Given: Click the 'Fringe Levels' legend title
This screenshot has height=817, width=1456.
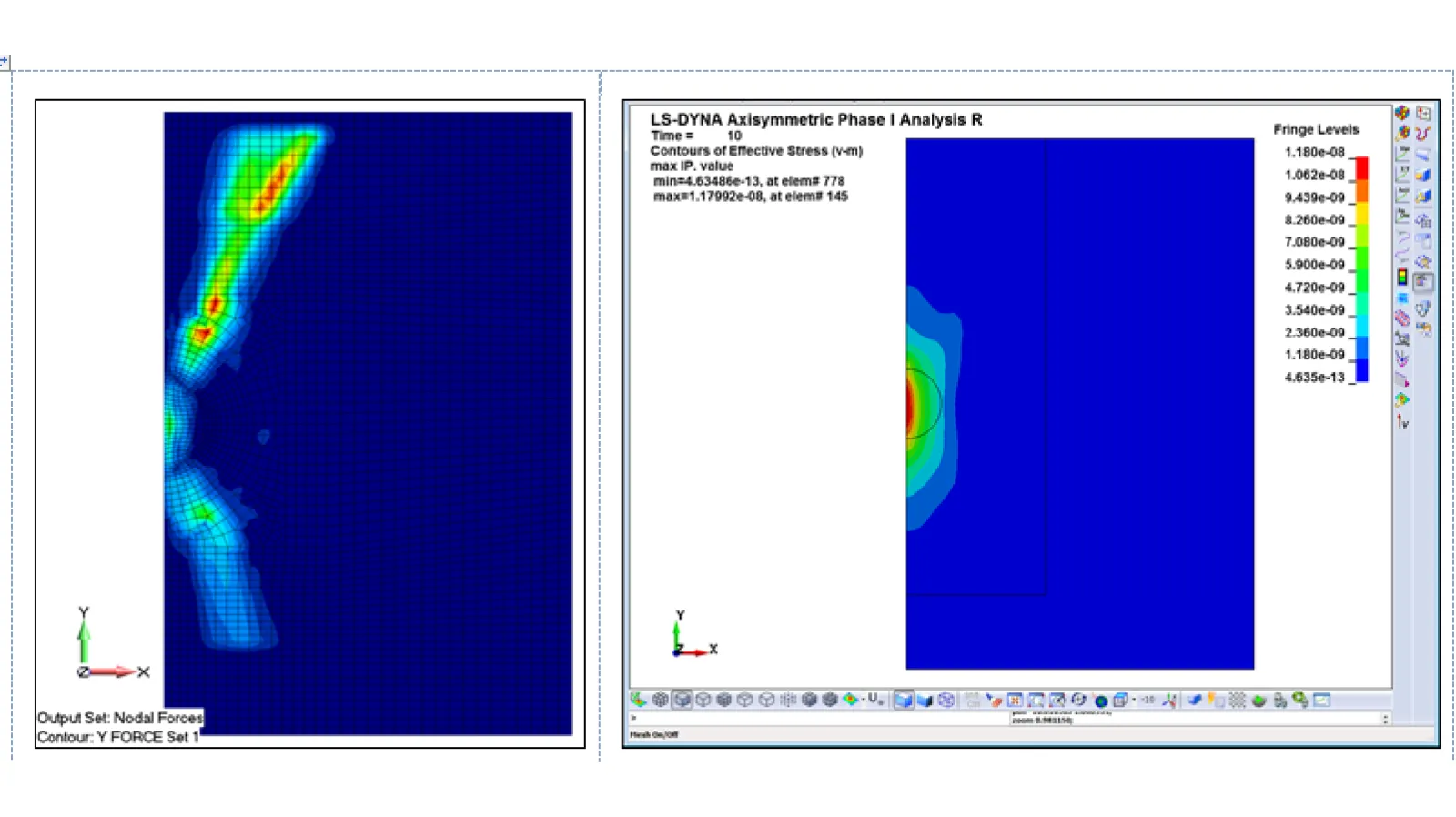Looking at the screenshot, I should (x=1315, y=129).
